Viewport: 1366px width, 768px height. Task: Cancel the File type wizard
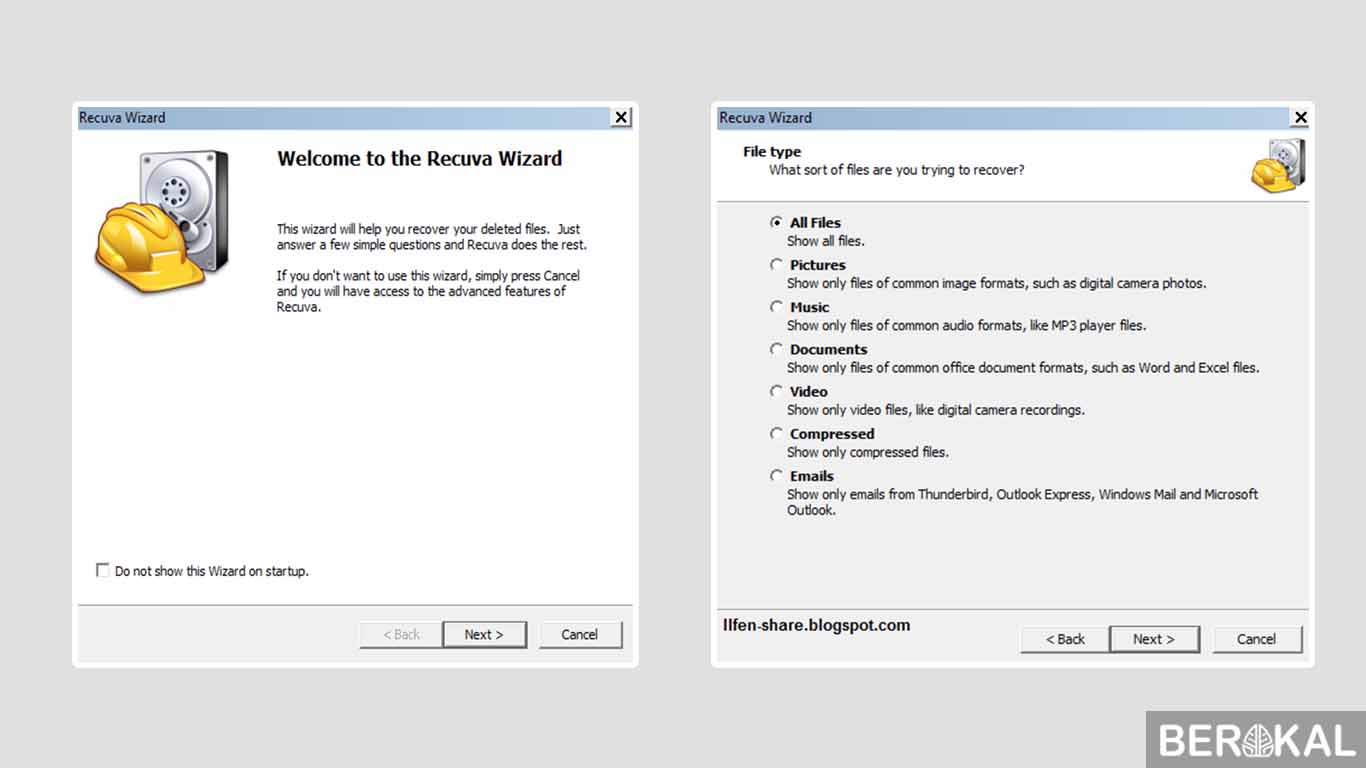coord(1257,639)
